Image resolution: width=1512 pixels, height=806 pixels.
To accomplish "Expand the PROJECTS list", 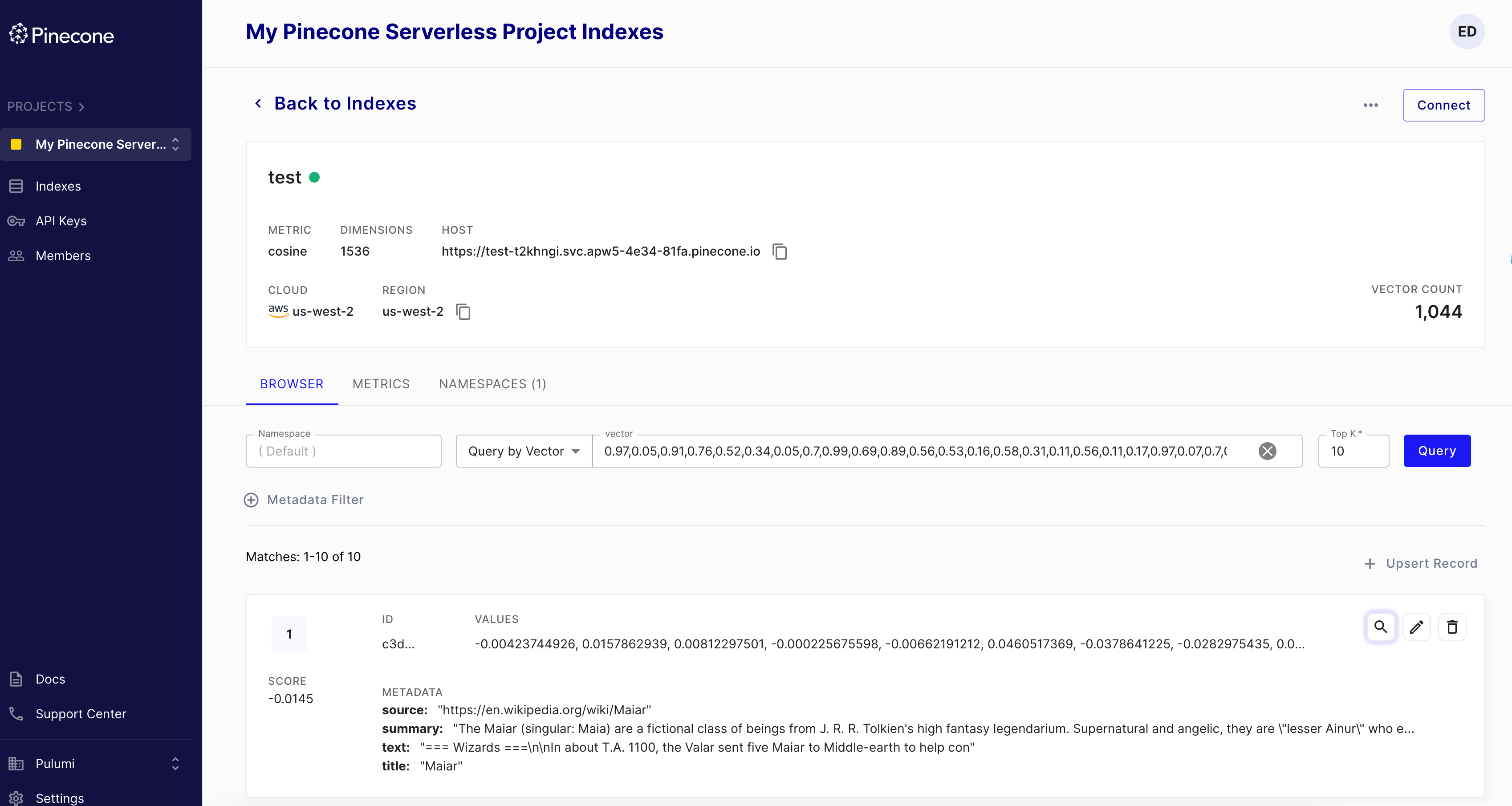I will tap(46, 106).
